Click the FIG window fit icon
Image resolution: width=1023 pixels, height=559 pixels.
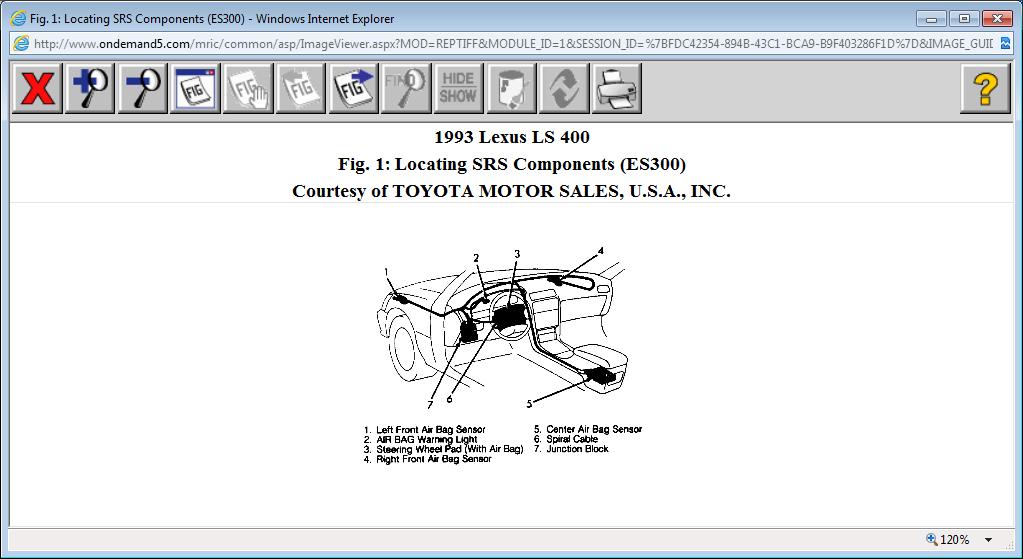click(195, 88)
